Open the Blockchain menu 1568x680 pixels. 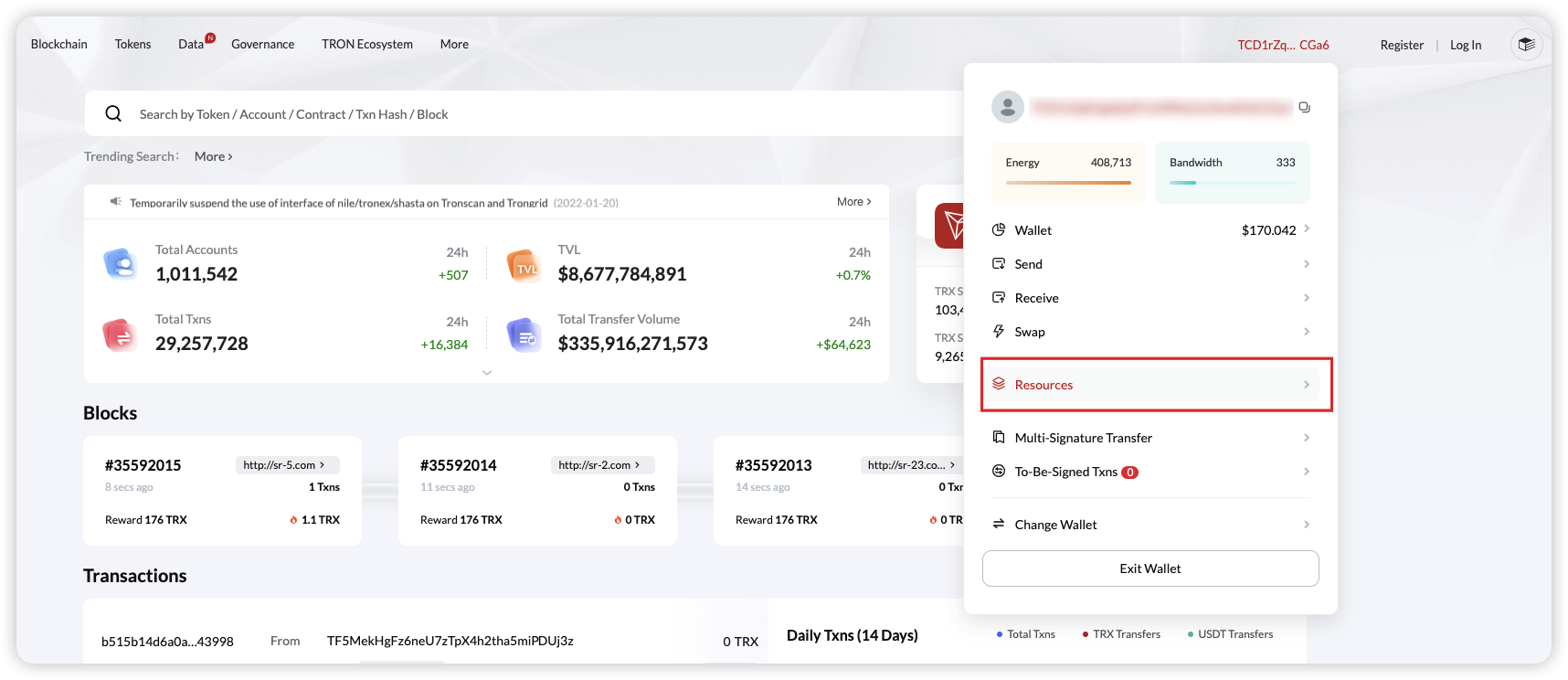coord(59,44)
